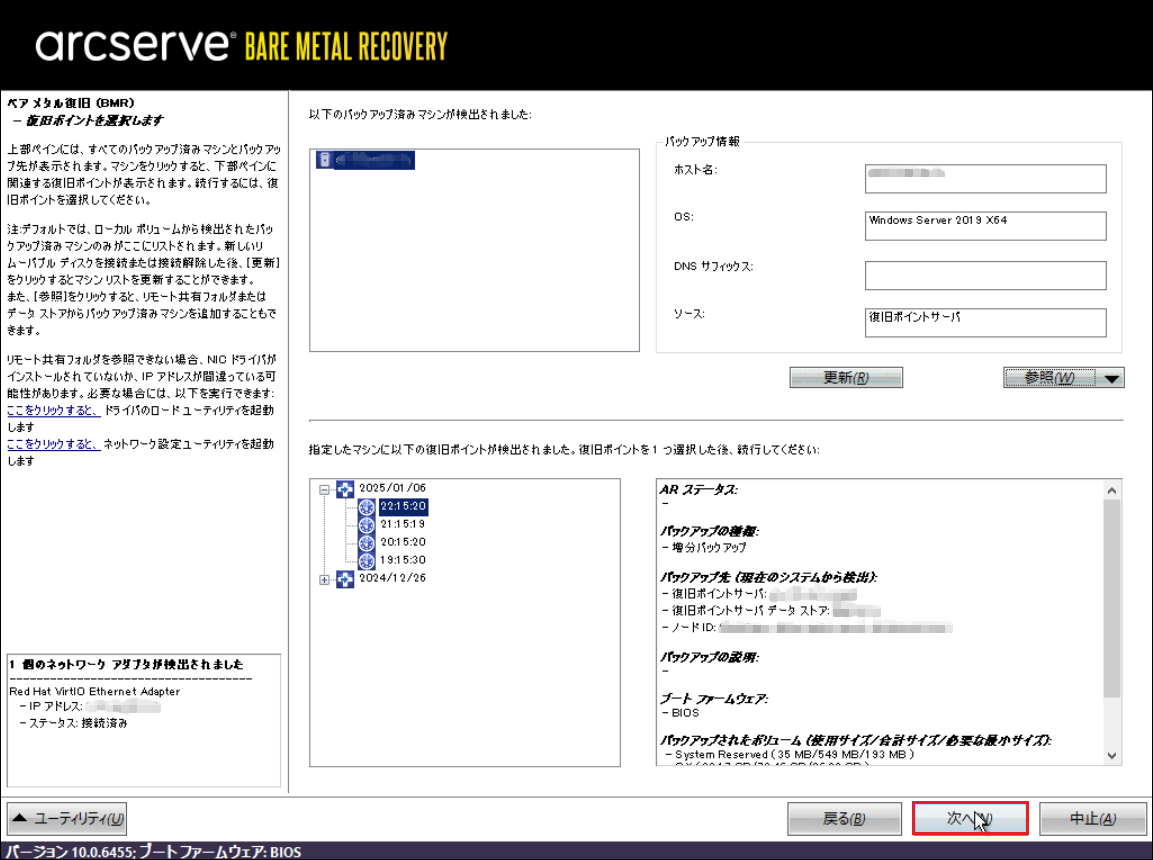The width and height of the screenshot is (1153, 860).
Task: Click the 20:15:20 recovery point icon
Action: 367,542
